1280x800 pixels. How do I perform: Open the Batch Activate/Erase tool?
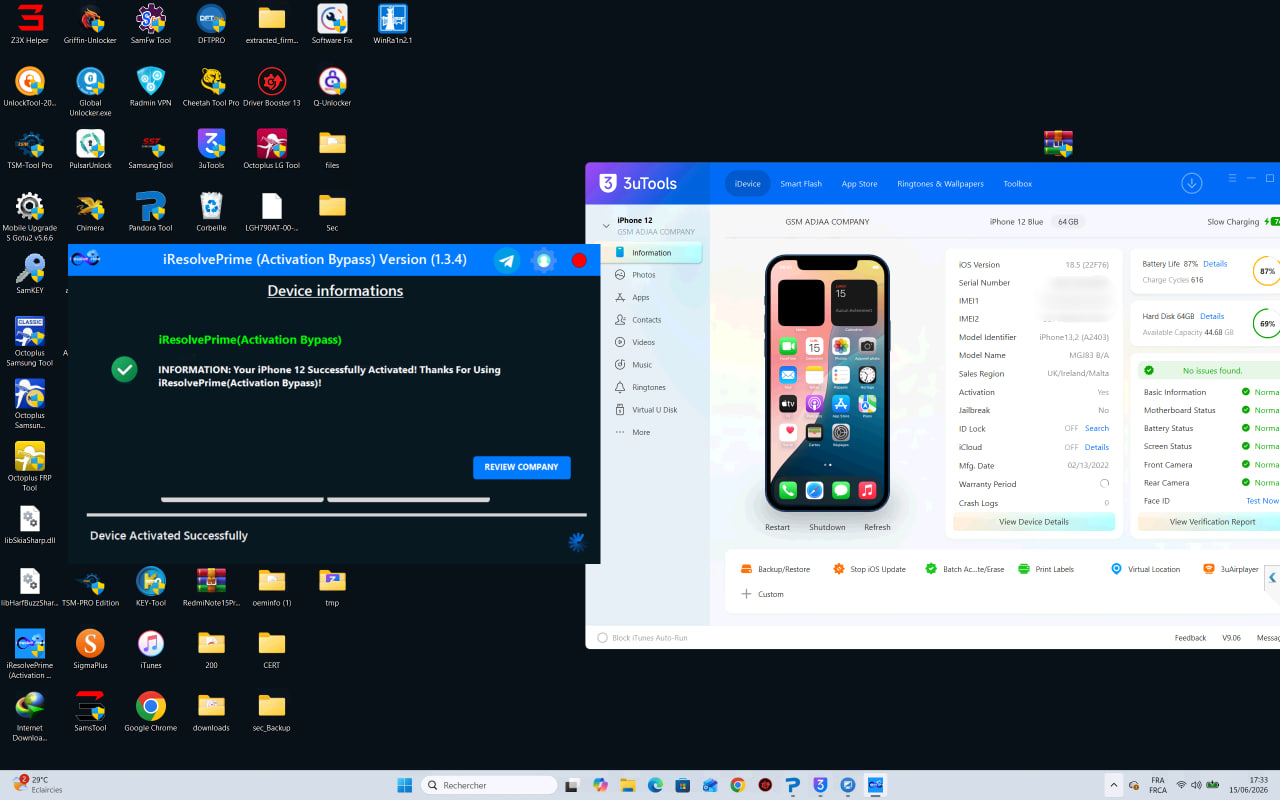tap(964, 569)
